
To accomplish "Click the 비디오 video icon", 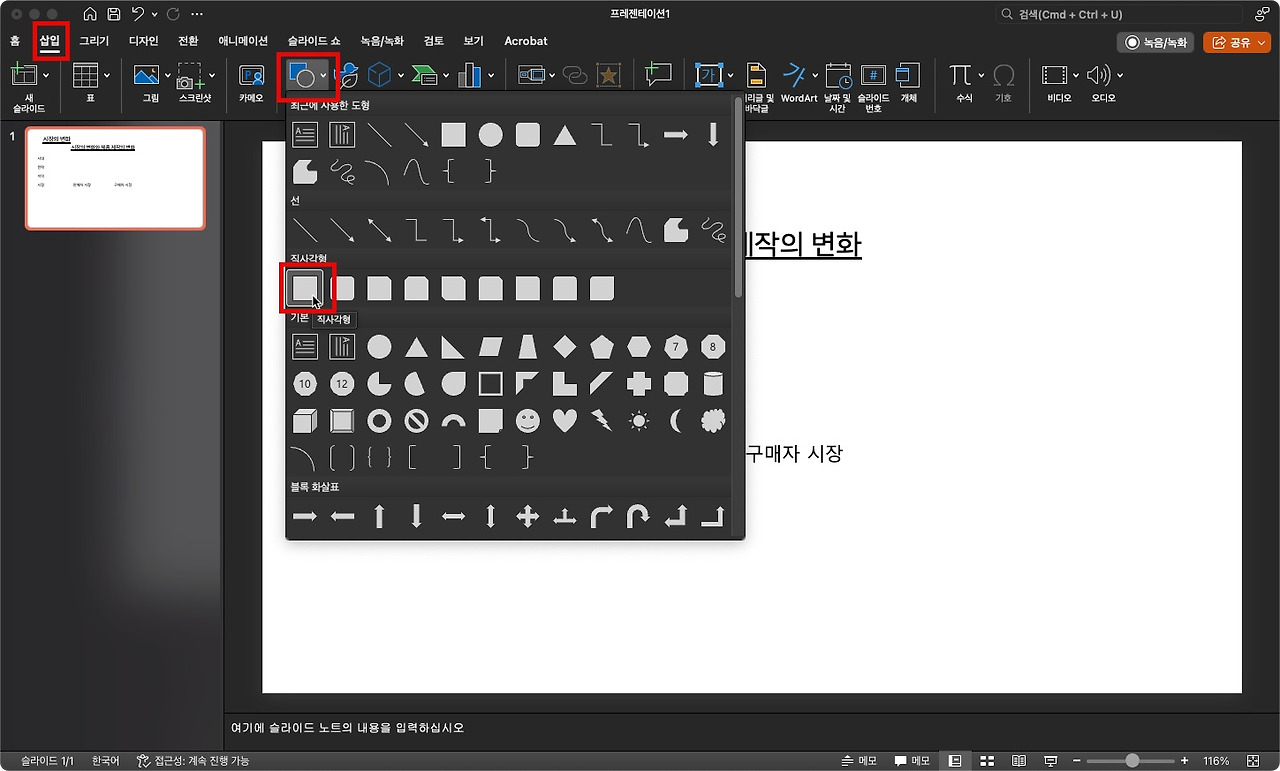I will pos(1055,75).
